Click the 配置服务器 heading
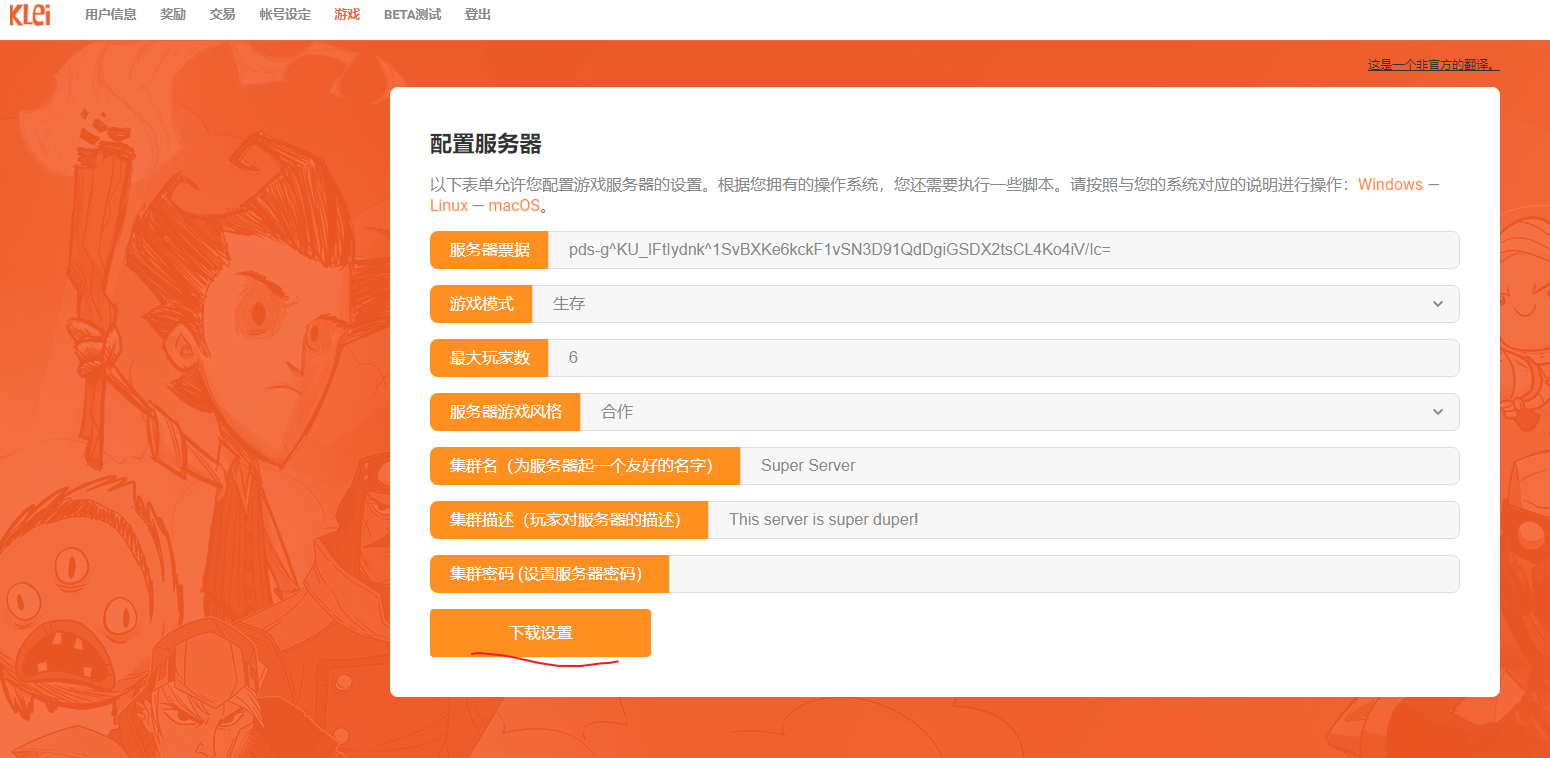The height and width of the screenshot is (758, 1550). point(486,144)
